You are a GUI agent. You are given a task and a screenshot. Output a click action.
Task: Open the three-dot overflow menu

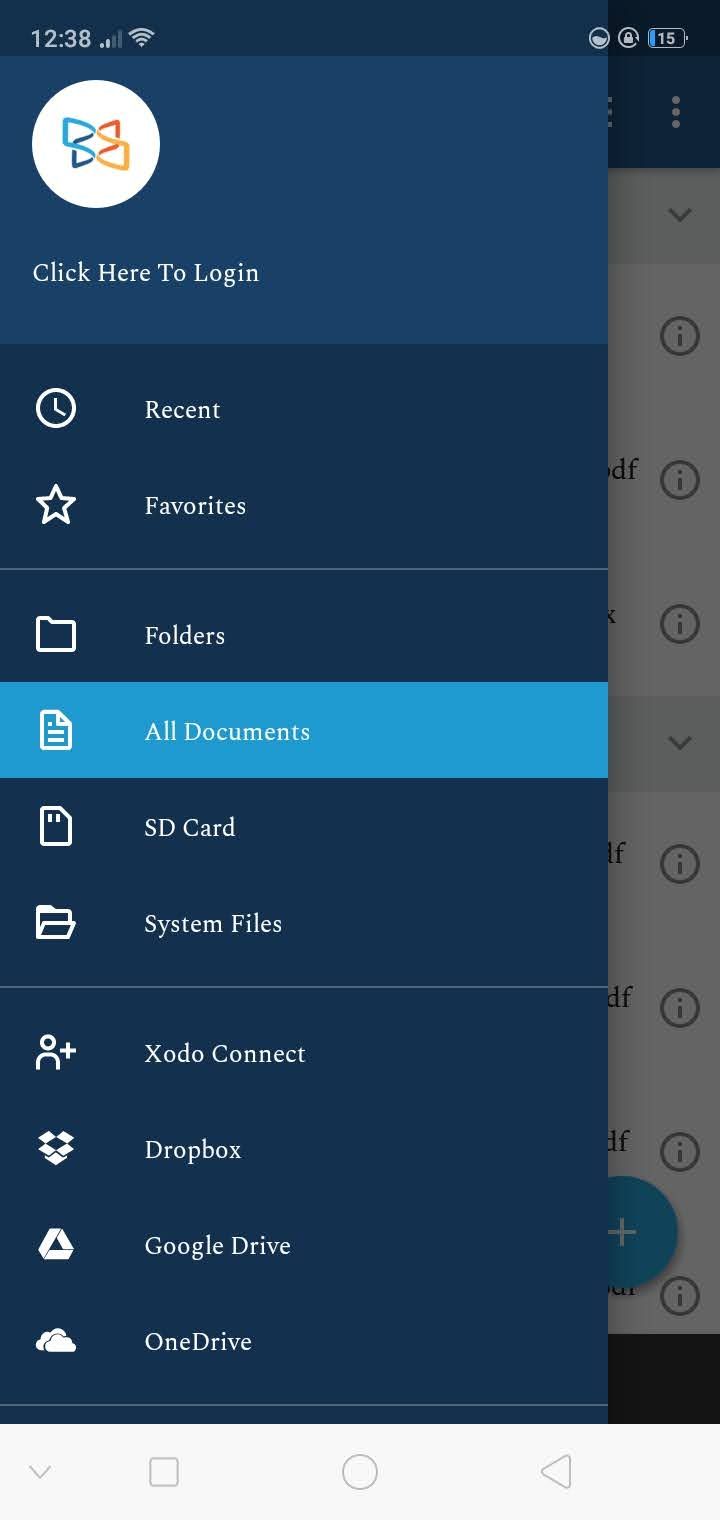click(x=676, y=112)
